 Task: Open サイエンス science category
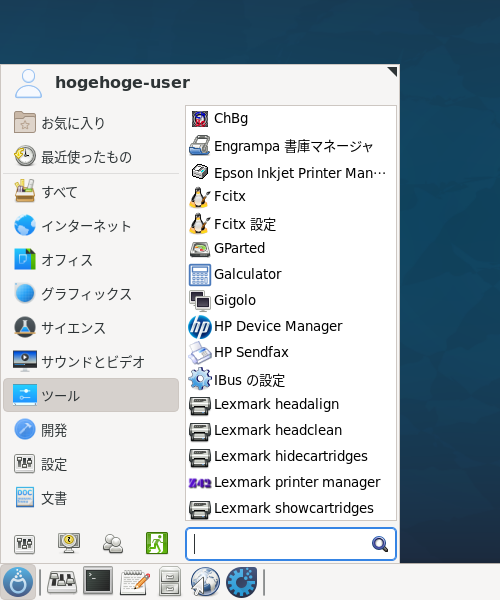click(x=91, y=328)
